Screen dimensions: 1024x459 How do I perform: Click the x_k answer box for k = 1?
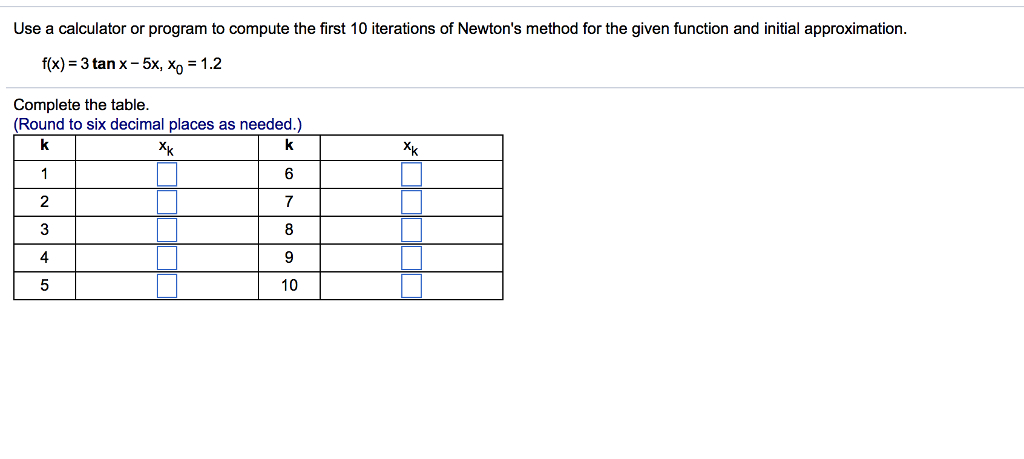[x=167, y=175]
